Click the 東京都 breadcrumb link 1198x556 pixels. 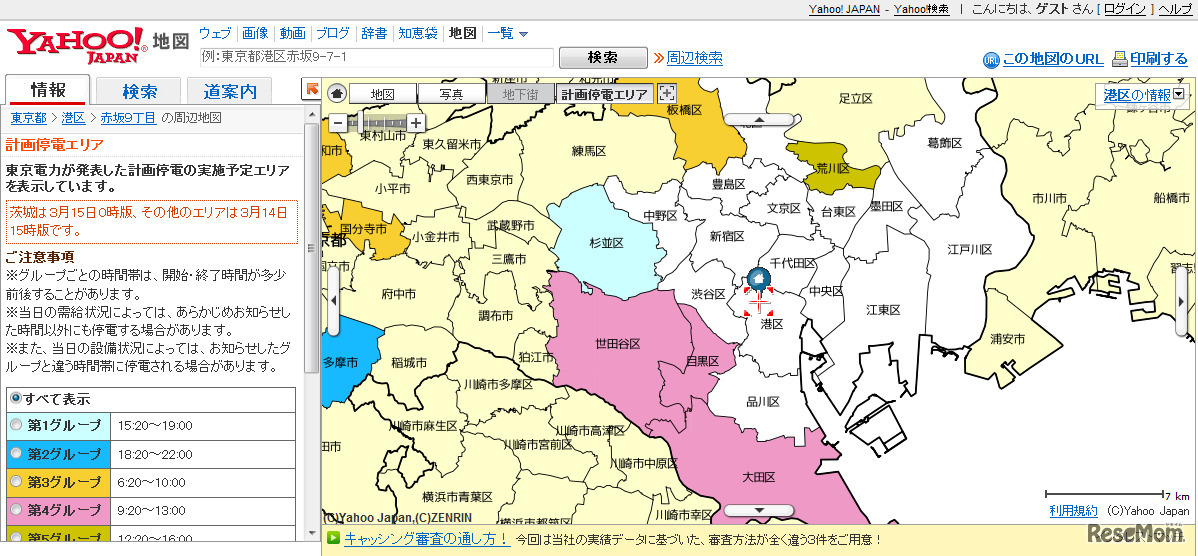click(x=28, y=118)
